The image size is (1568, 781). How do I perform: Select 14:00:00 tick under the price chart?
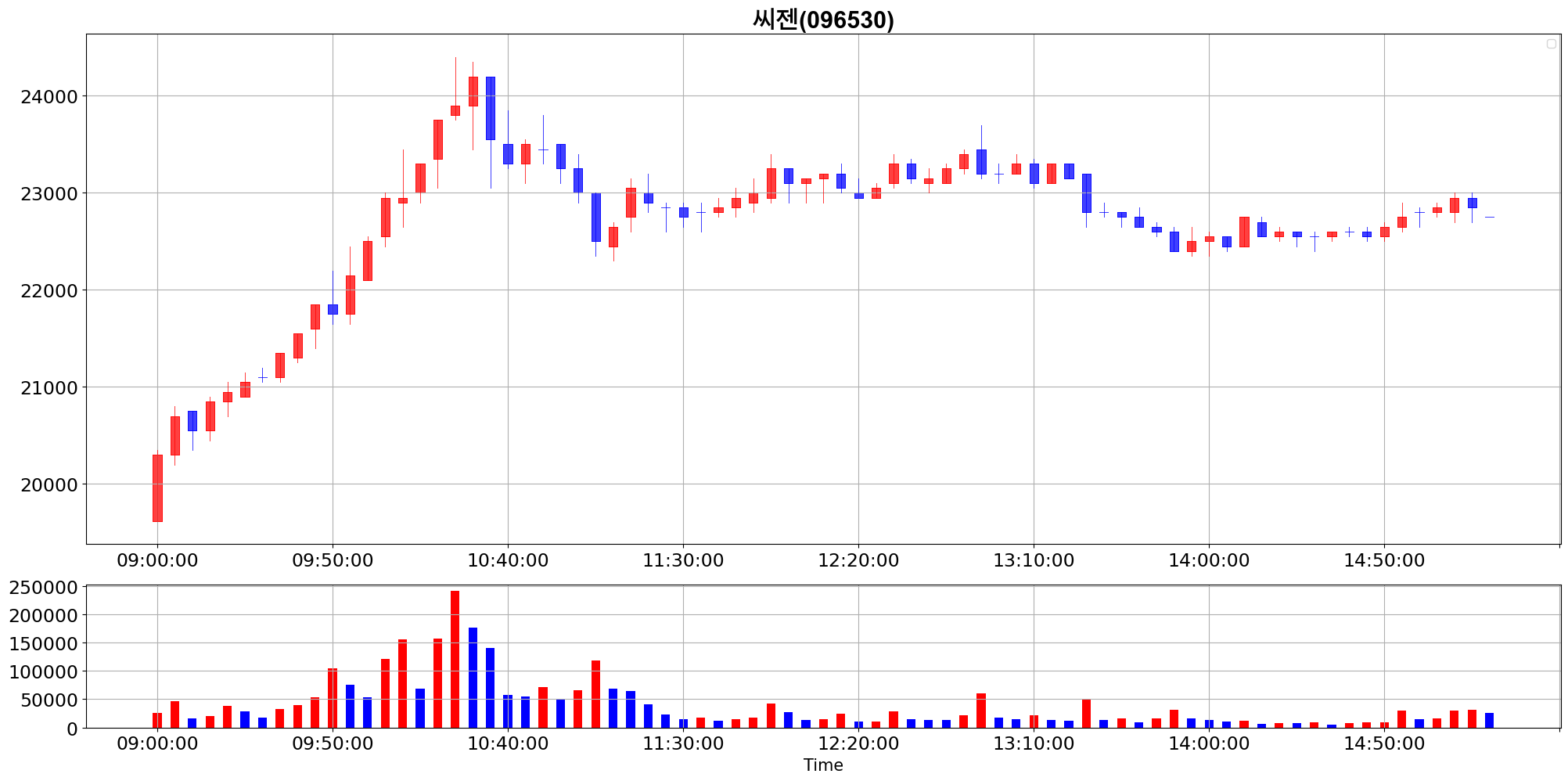(x=1209, y=561)
